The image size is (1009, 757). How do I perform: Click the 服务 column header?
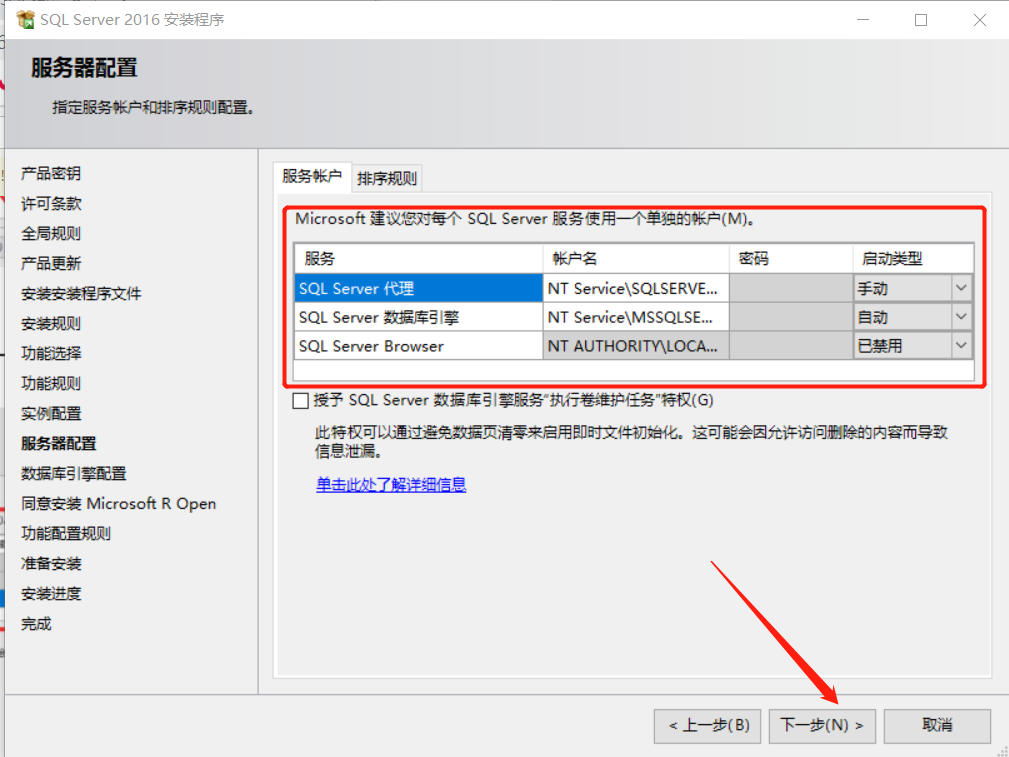[x=418, y=259]
